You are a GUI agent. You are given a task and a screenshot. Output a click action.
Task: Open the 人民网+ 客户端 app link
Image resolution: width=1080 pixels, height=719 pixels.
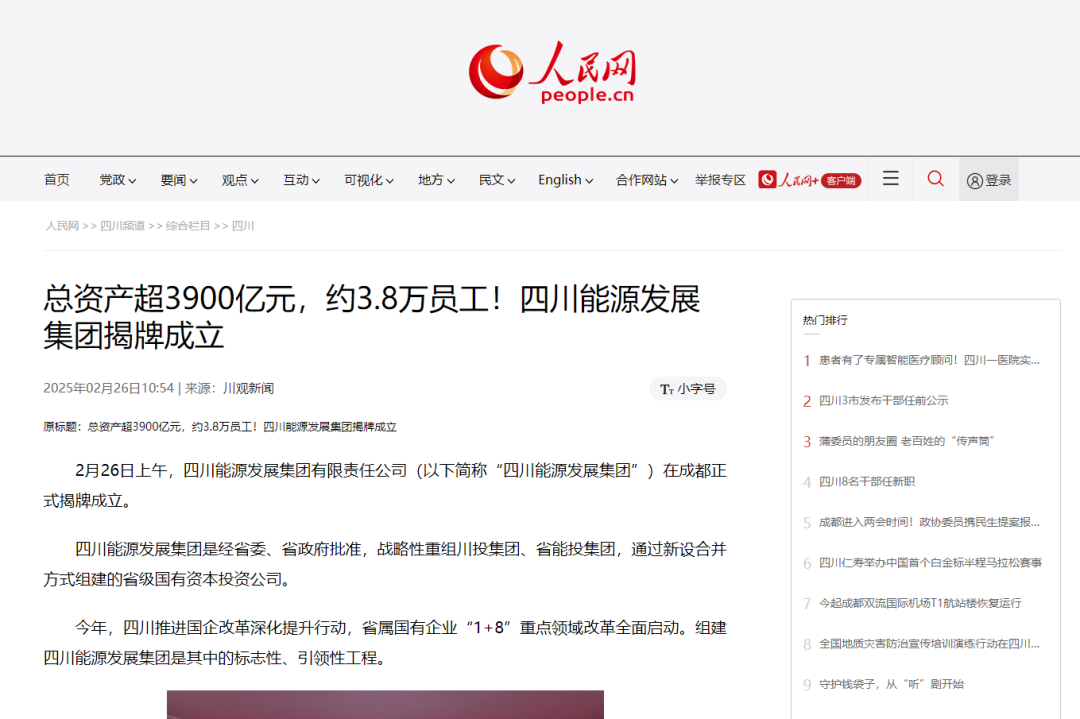[809, 180]
